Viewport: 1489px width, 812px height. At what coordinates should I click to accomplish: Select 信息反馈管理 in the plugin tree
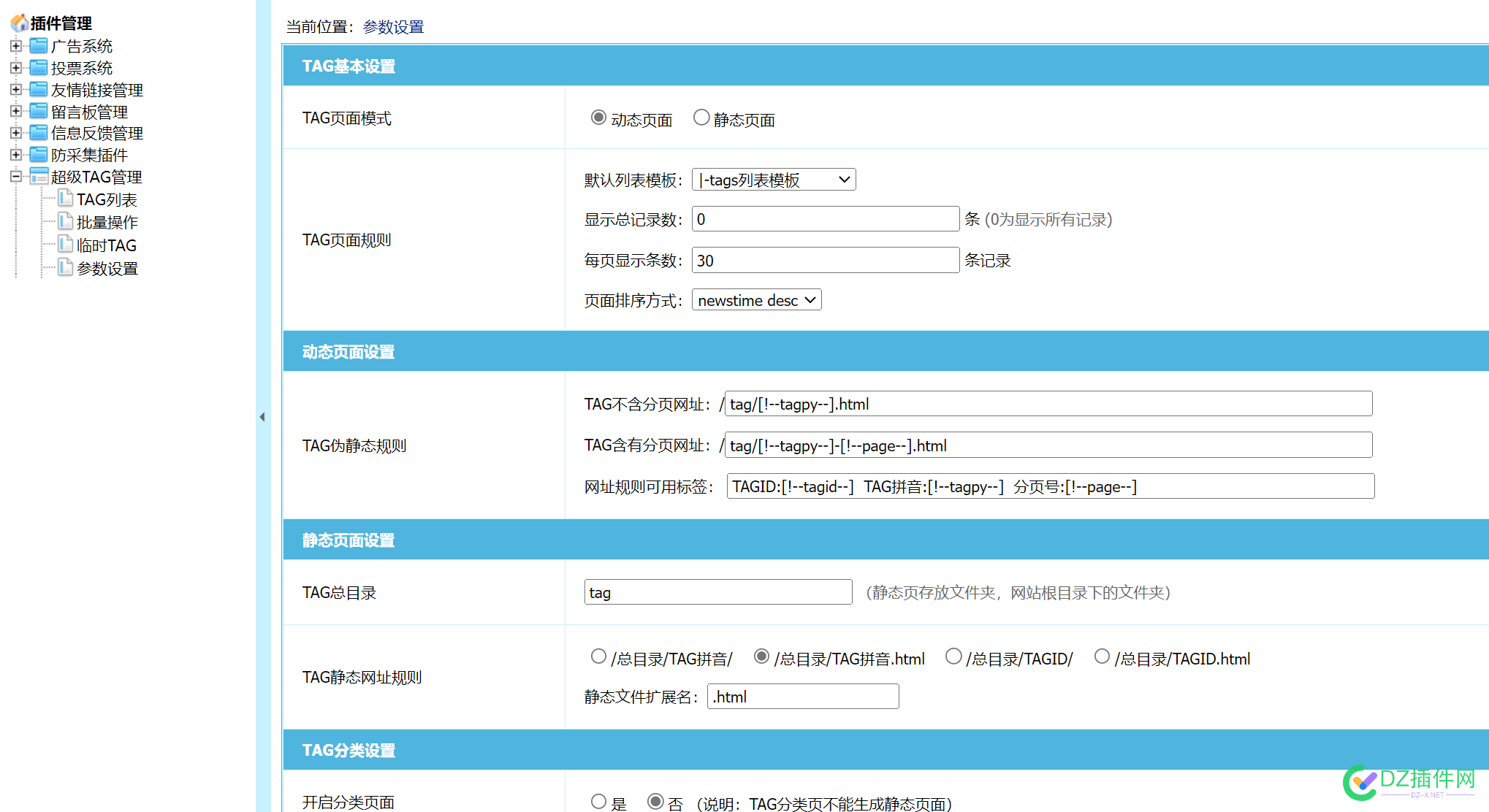coord(97,133)
